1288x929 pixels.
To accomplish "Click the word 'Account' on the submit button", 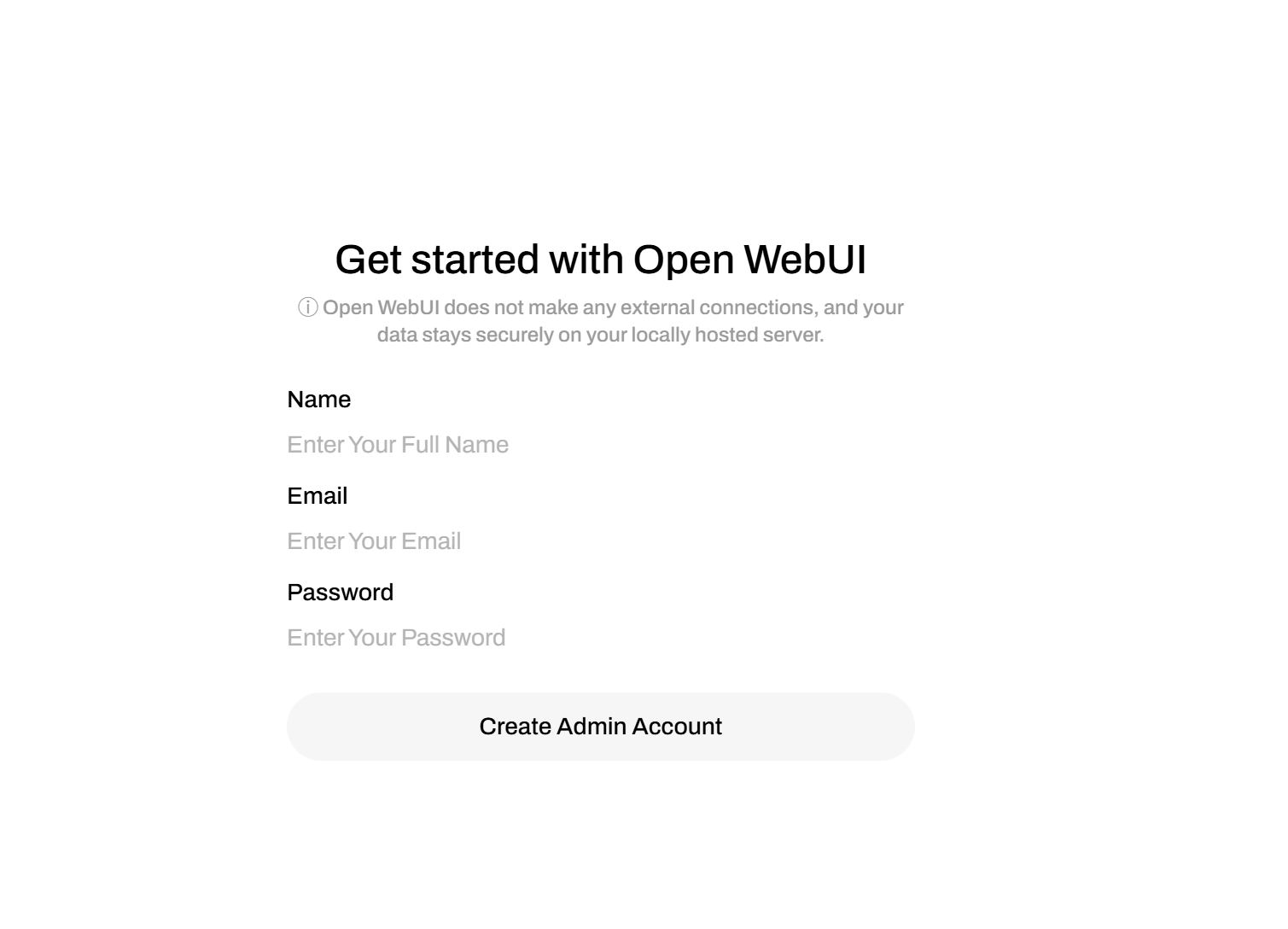I will (678, 727).
